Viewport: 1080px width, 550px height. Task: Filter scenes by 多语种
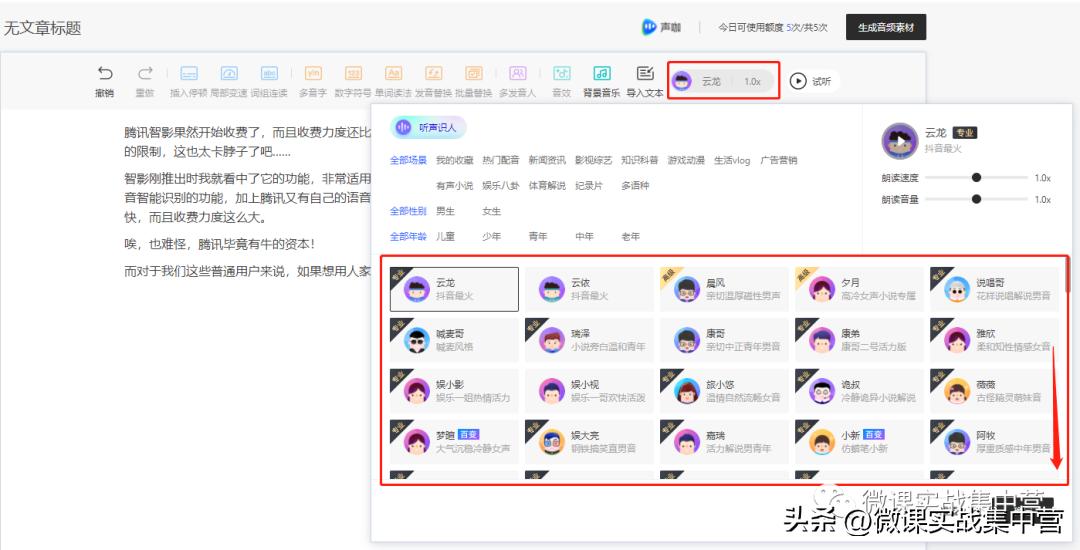point(635,186)
